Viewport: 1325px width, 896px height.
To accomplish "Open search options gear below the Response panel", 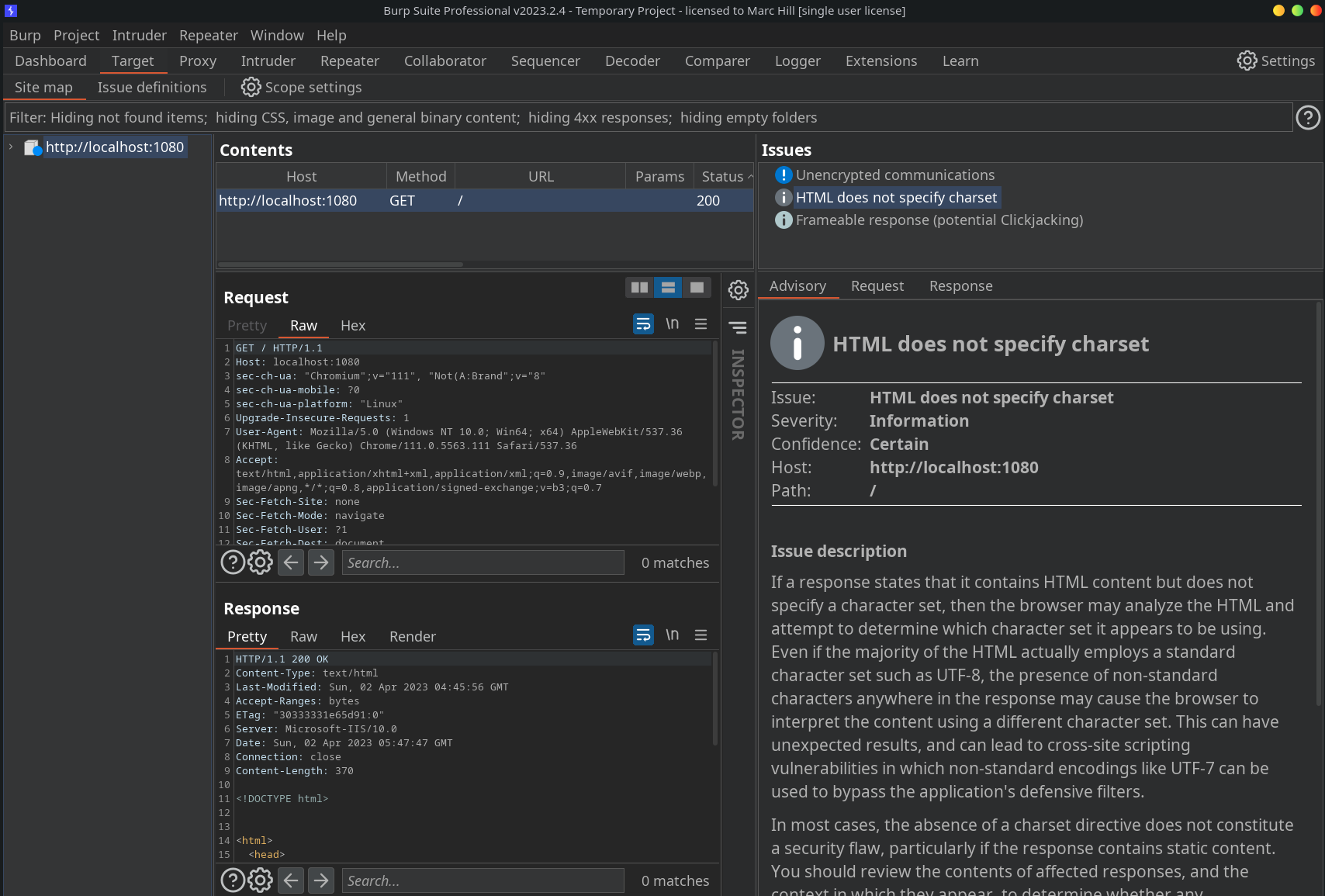I will click(x=259, y=880).
